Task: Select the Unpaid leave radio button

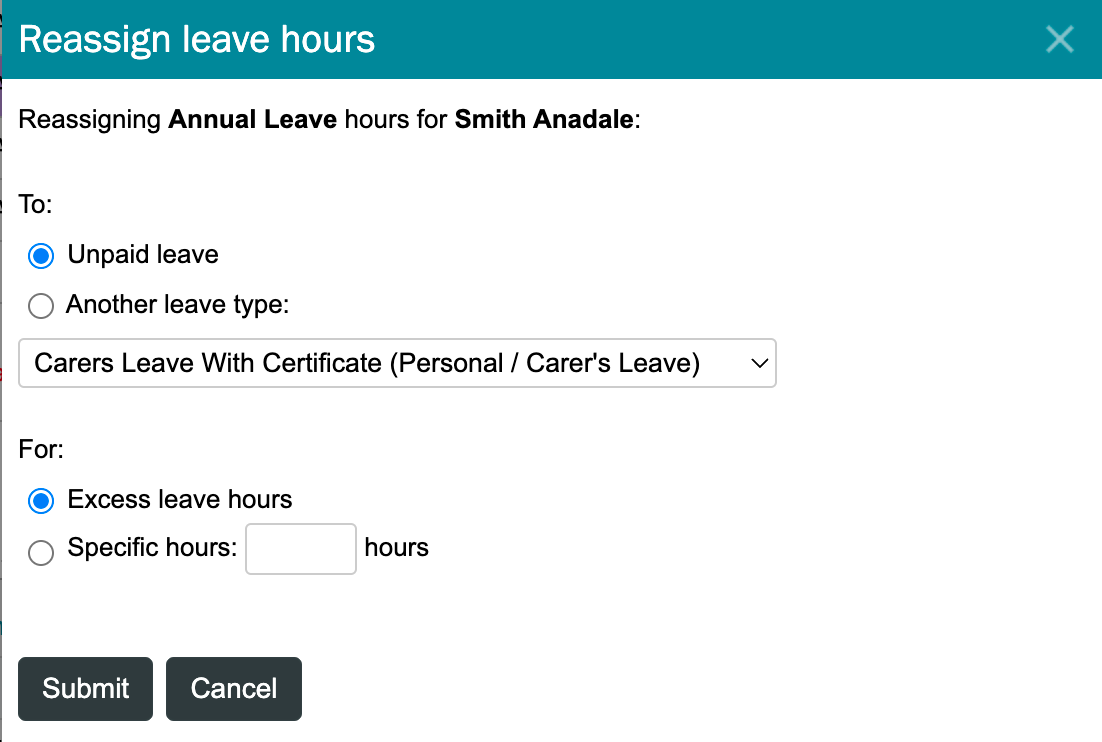Action: point(41,256)
